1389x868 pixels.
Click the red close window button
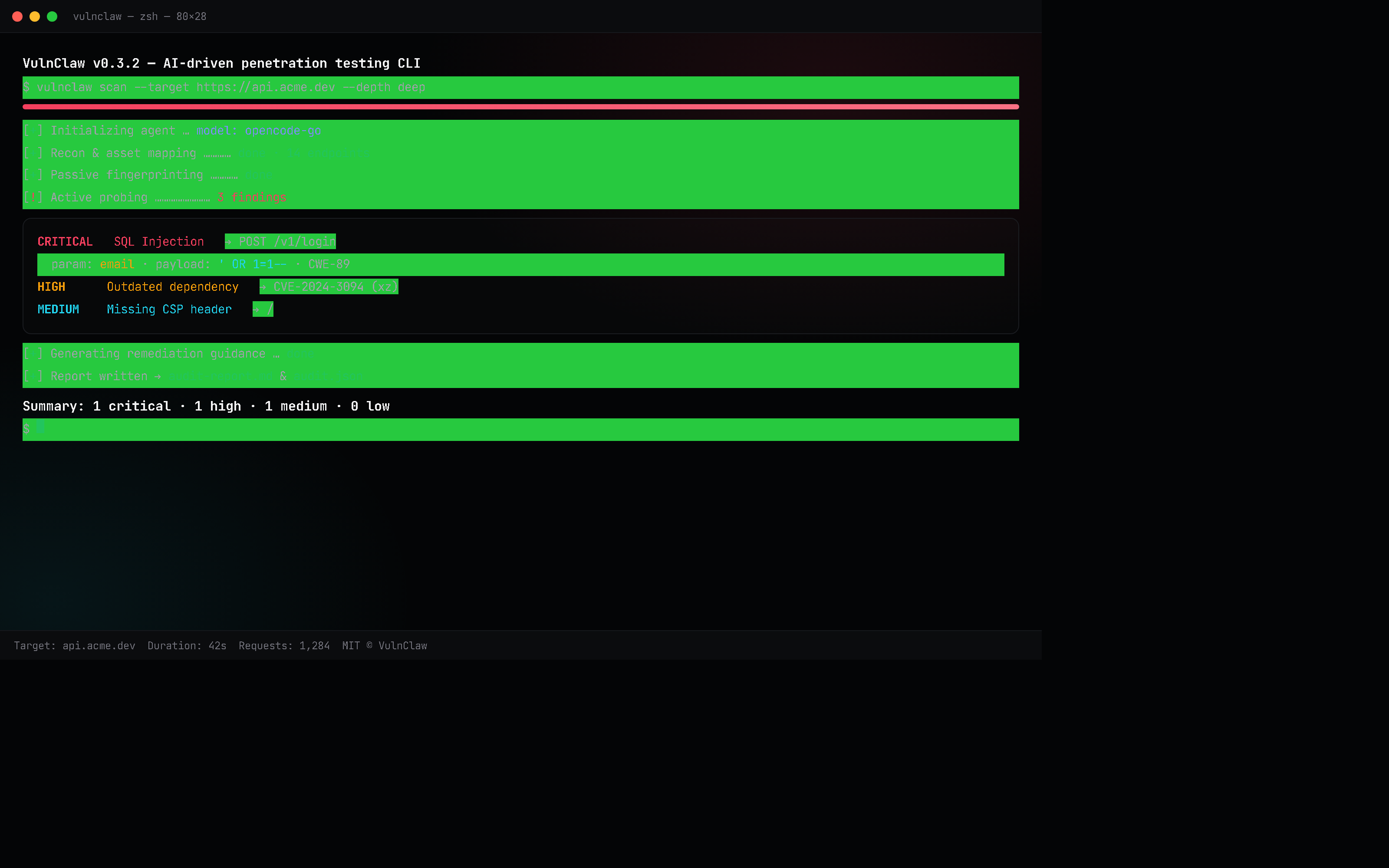17,16
